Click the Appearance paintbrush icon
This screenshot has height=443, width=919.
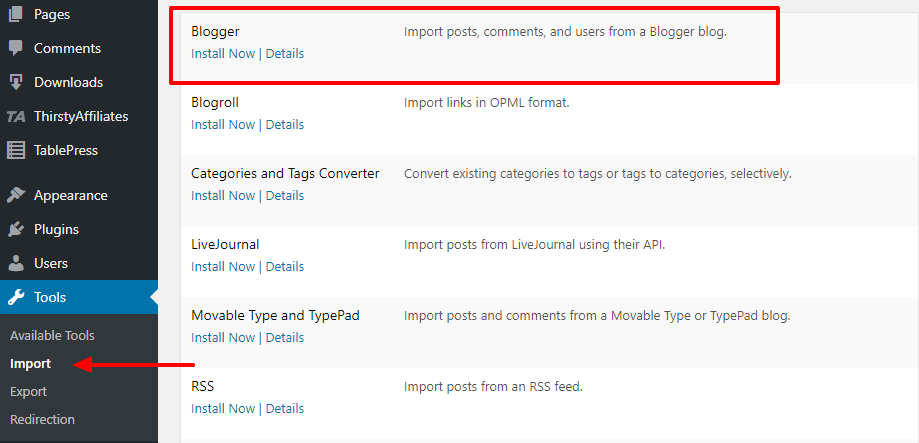click(x=16, y=195)
